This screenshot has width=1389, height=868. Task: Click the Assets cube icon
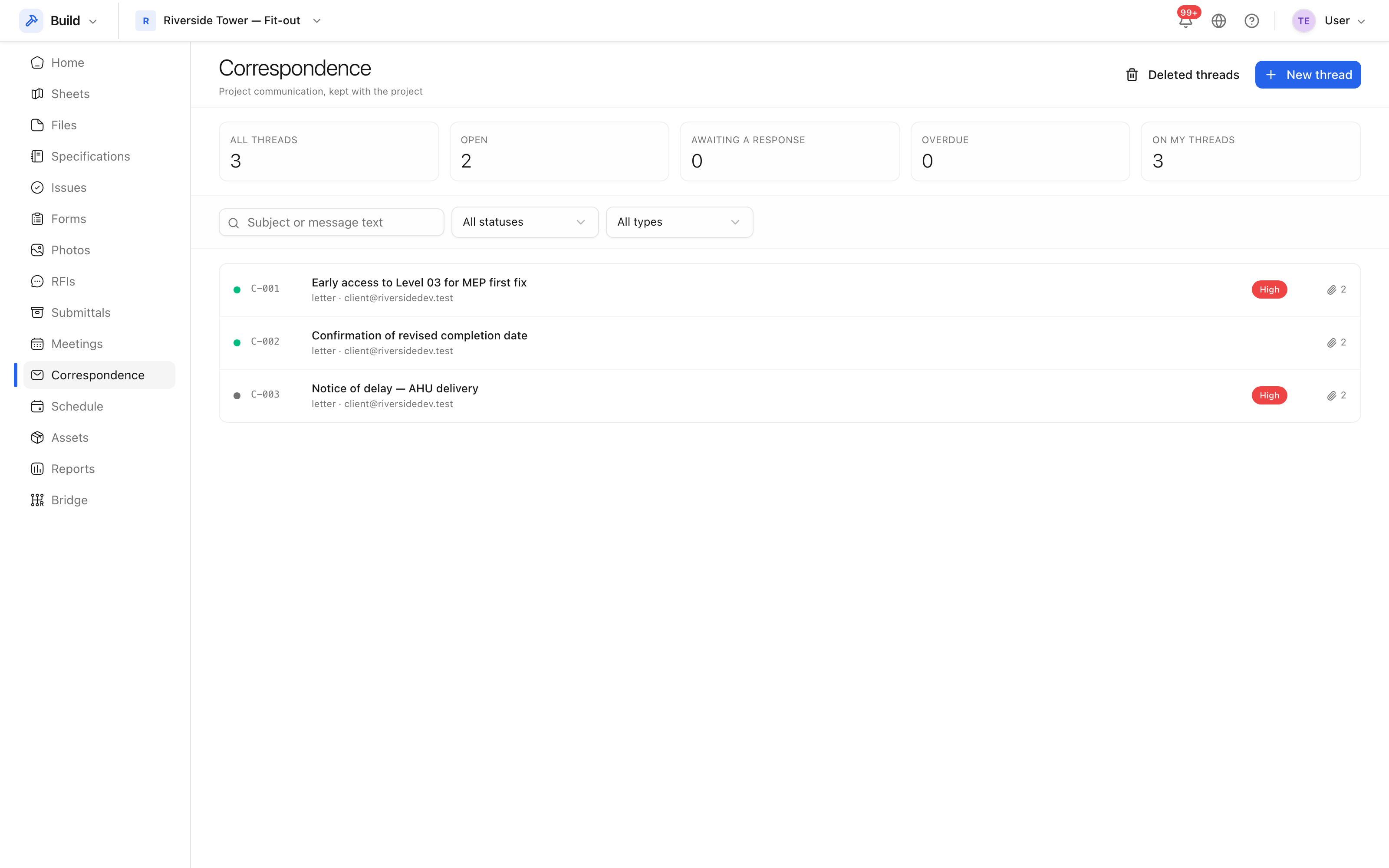point(37,437)
